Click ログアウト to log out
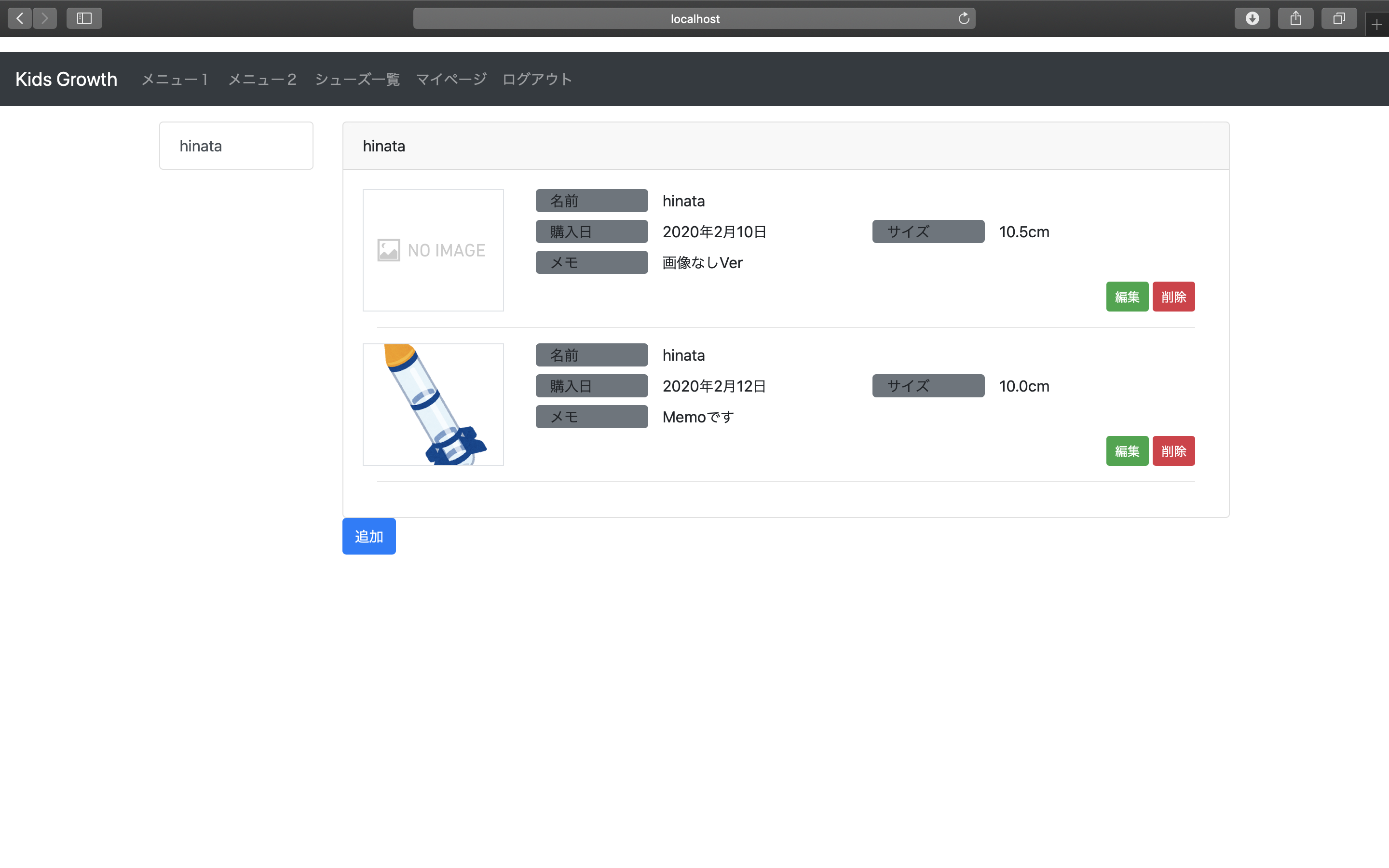 coord(537,79)
